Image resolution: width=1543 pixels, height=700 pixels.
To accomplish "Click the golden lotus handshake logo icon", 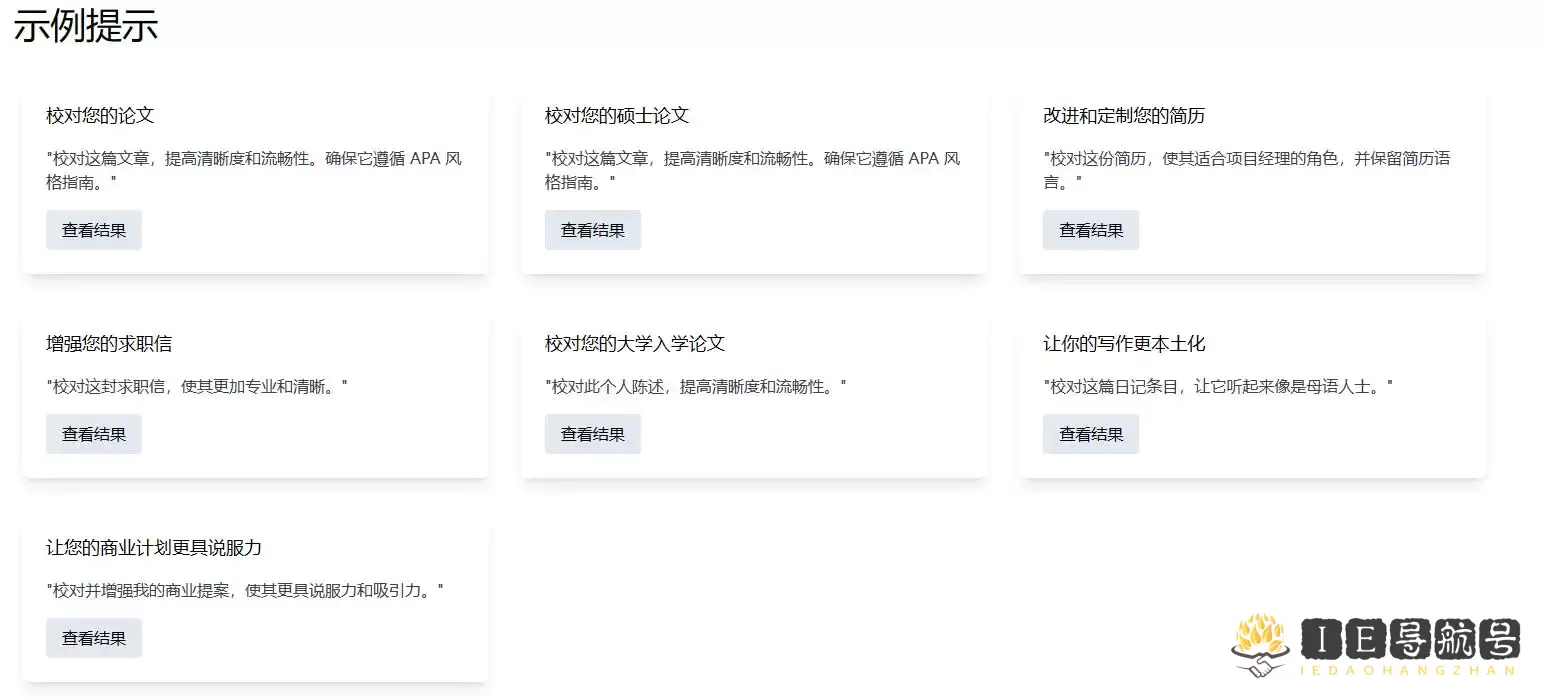I will coord(1260,645).
